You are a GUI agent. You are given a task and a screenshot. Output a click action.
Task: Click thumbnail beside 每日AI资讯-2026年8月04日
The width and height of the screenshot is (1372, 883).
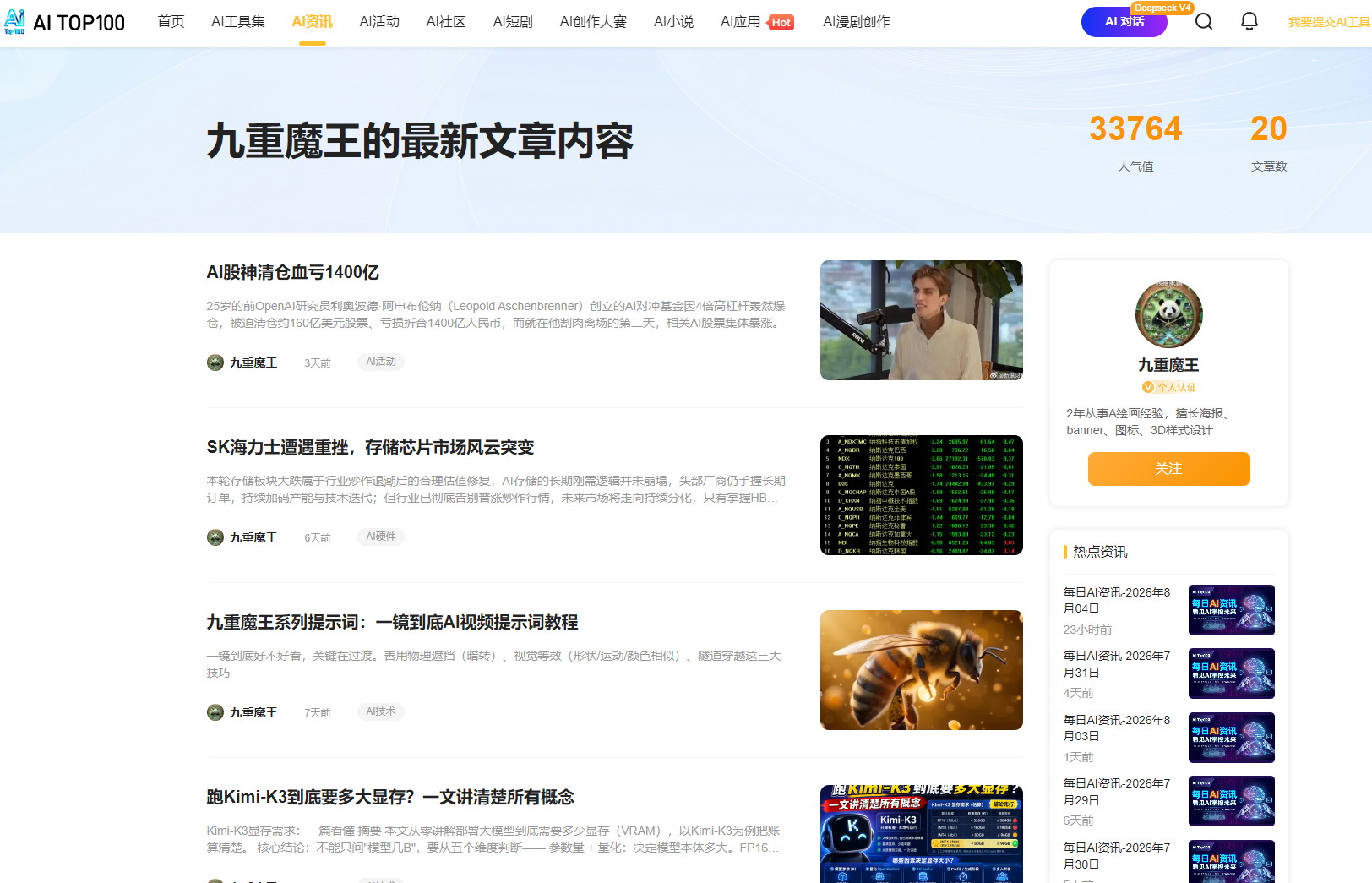pos(1232,610)
